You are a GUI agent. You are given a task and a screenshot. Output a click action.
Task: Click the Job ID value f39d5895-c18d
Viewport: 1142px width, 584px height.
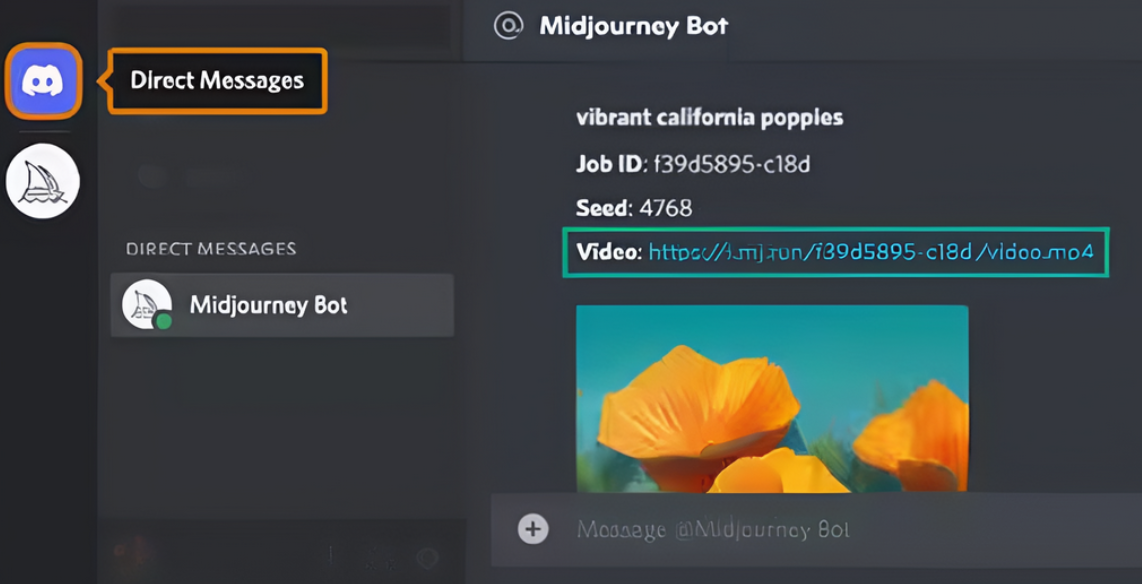click(730, 164)
